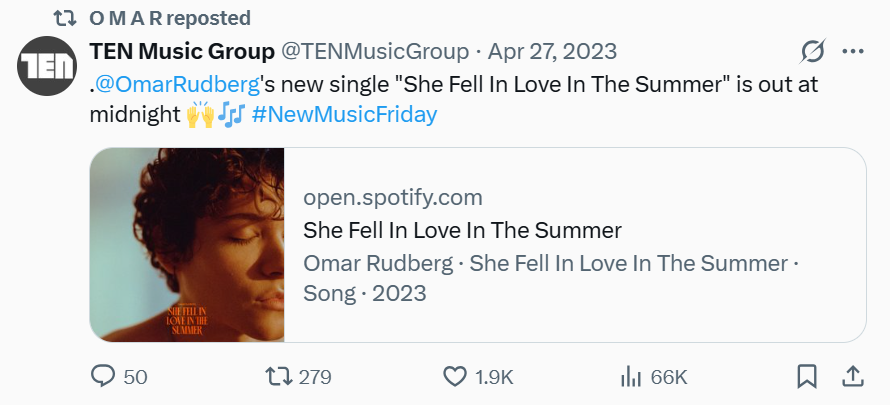The image size is (890, 405).
Task: Open view analytics bar chart icon
Action: pos(631,376)
